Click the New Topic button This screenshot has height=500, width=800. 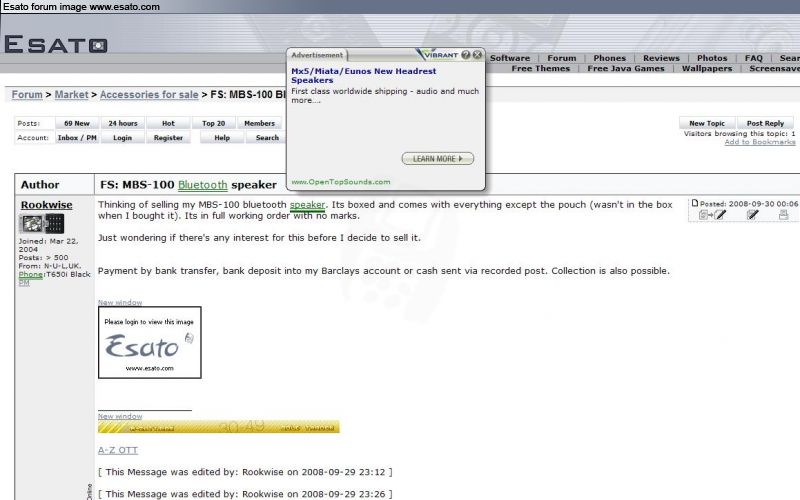point(707,123)
